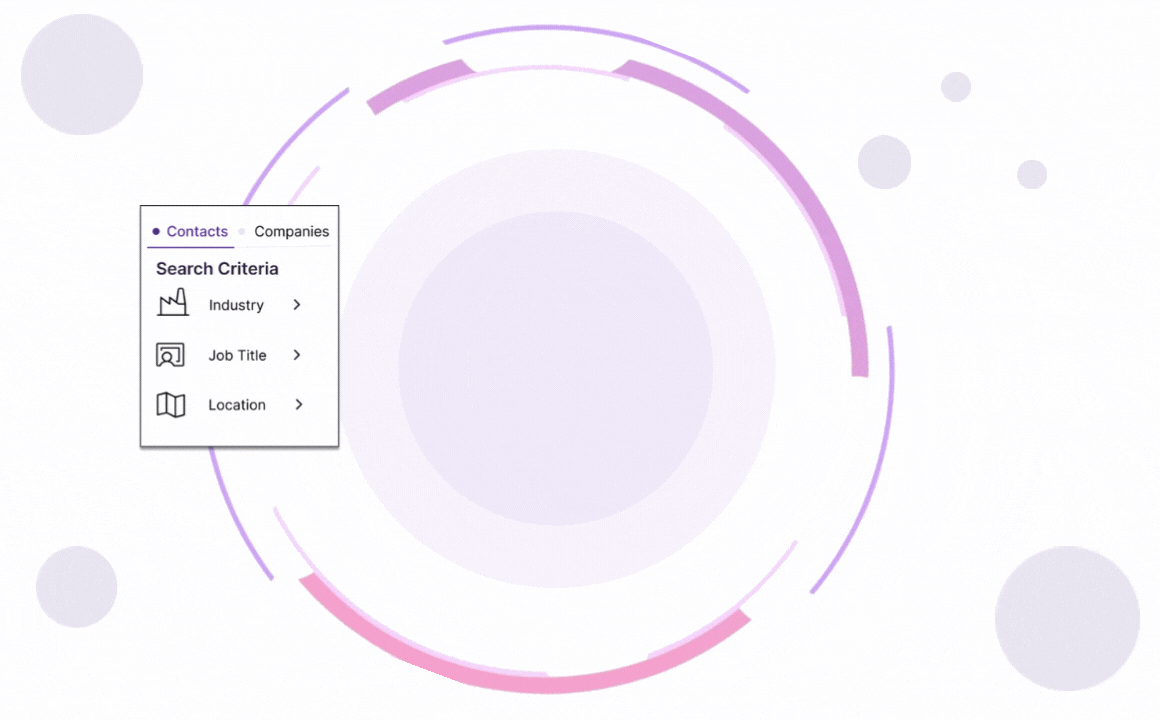Click the gray circle in bottom-left corner
1160x720 pixels.
click(x=77, y=587)
